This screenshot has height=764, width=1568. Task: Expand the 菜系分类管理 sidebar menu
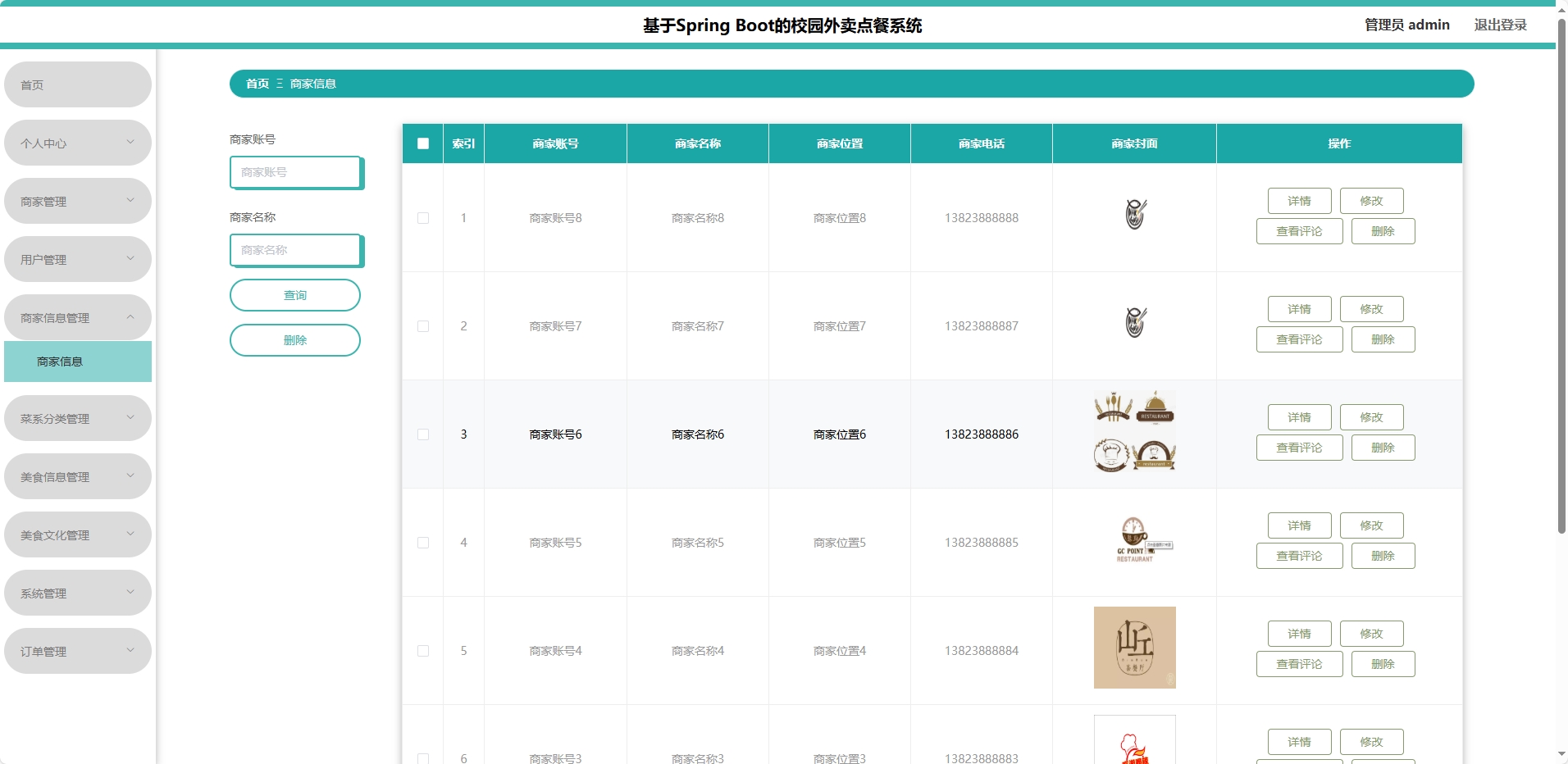tap(78, 418)
